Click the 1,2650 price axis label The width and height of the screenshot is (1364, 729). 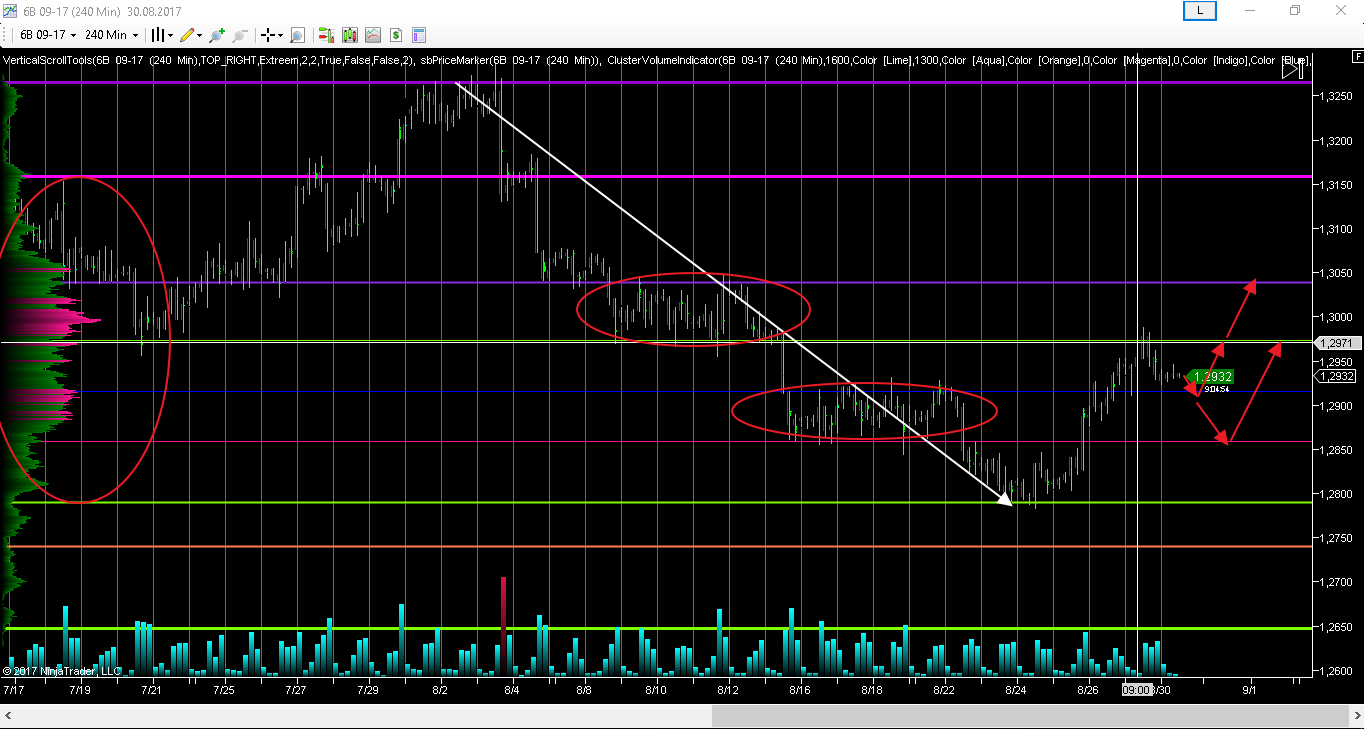1338,627
